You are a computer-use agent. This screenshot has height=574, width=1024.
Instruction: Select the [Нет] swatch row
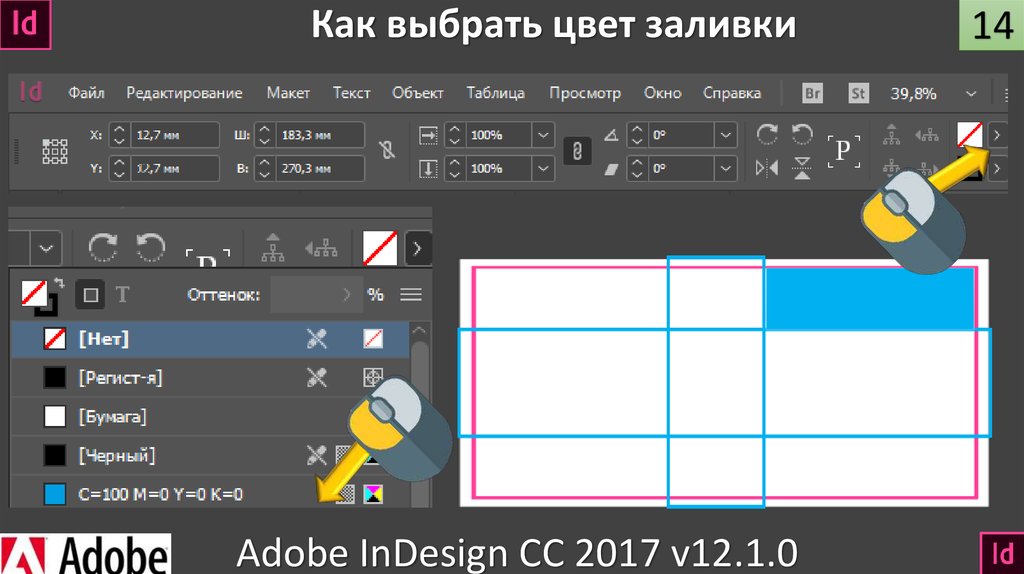point(210,339)
